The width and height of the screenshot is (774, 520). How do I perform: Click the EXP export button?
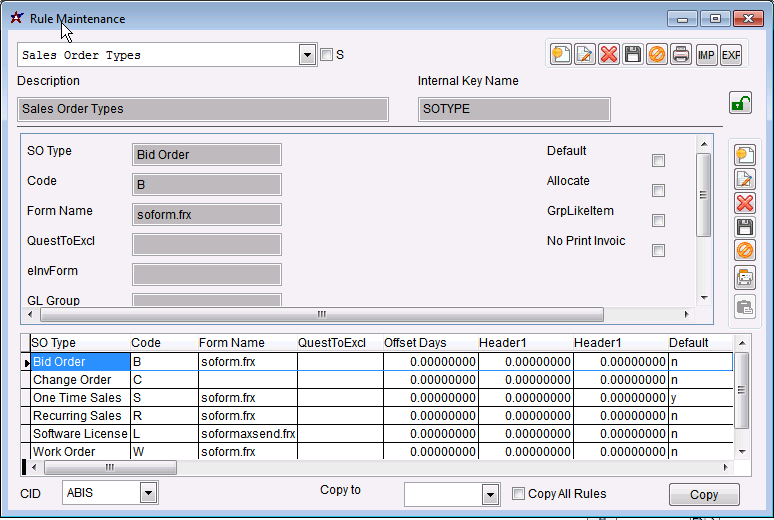731,54
